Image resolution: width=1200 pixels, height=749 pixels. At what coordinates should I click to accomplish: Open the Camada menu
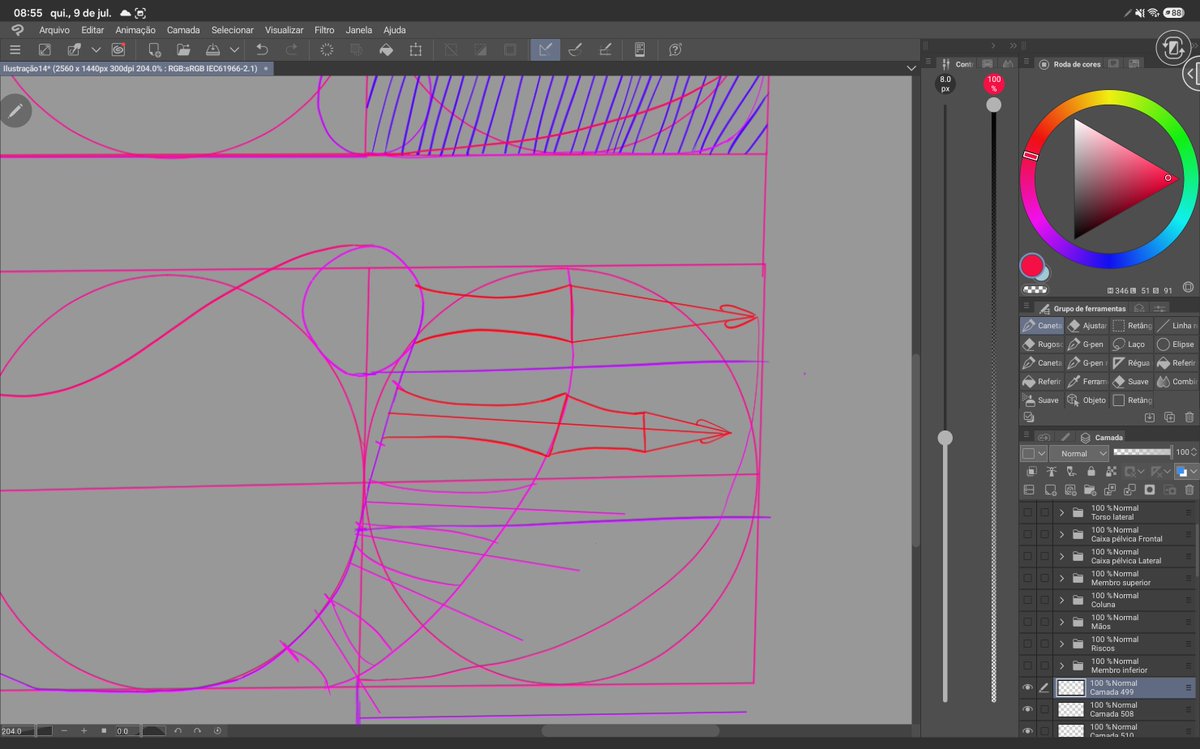183,30
